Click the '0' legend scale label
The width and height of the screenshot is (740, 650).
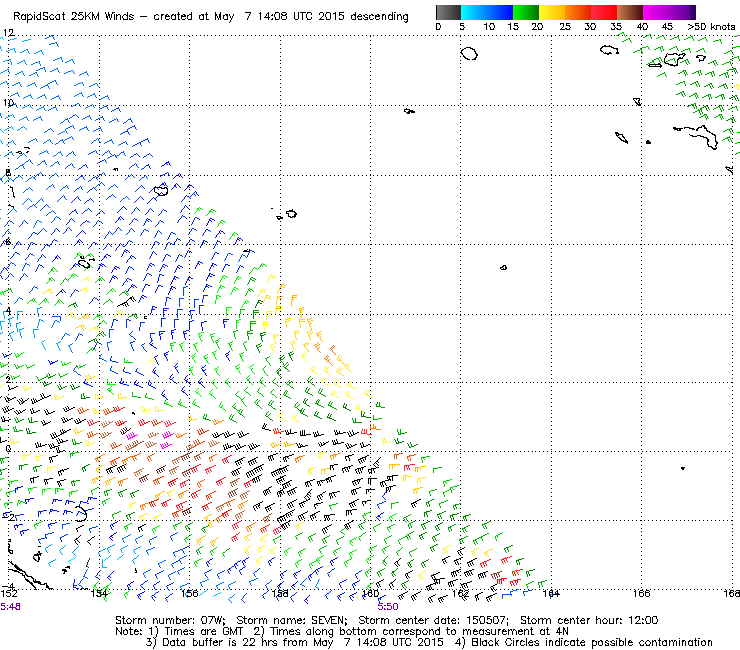438,26
